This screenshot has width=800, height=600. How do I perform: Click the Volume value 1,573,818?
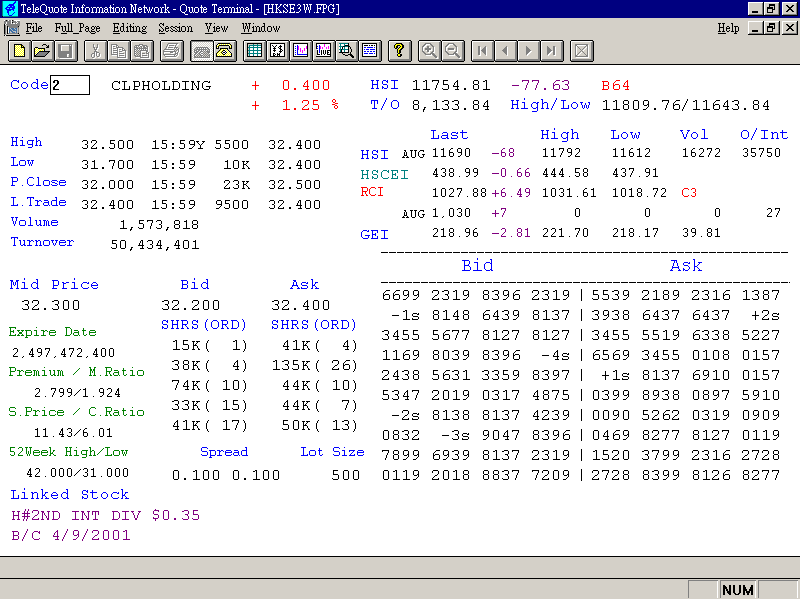pos(159,225)
